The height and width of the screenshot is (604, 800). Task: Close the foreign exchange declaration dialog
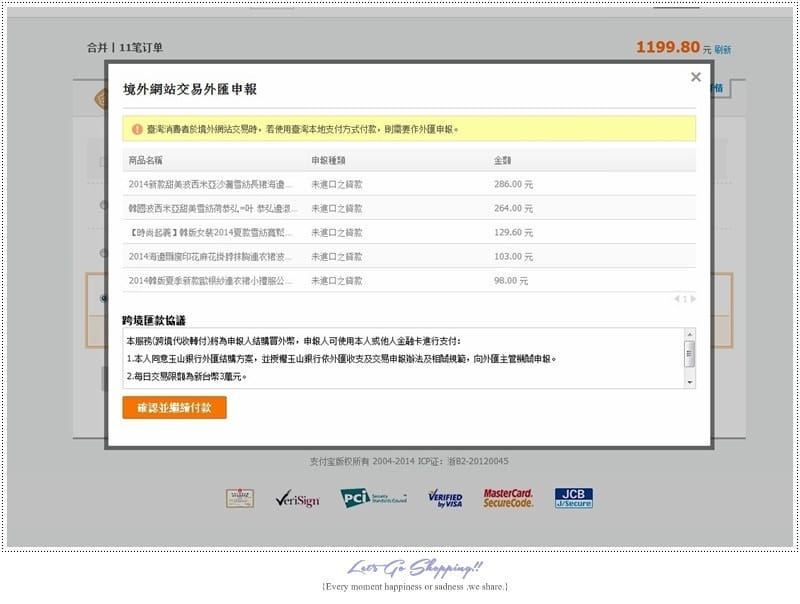click(x=695, y=77)
